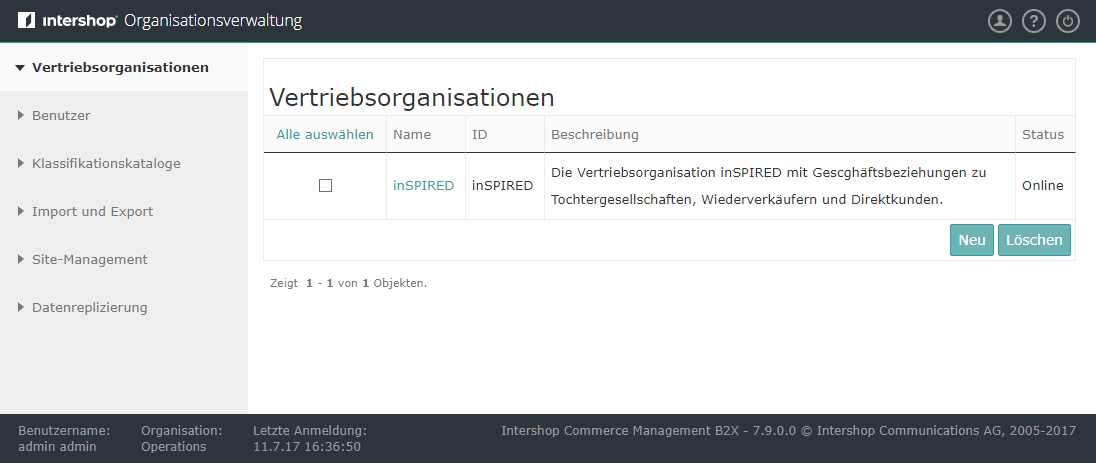Click the Vertriebsorganisationen page heading
This screenshot has height=463, width=1096.
[x=412, y=98]
